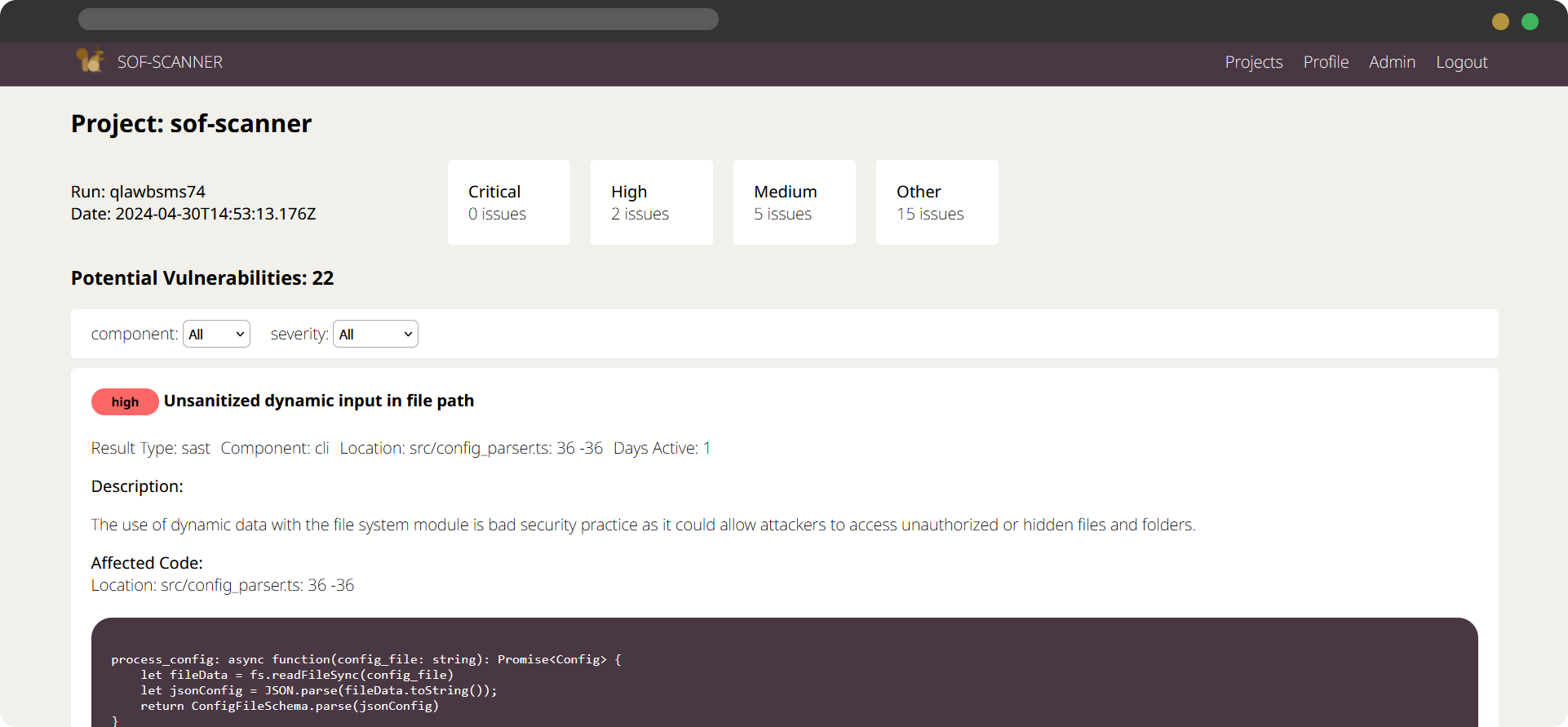The image size is (1568, 727).
Task: Click the Affected Code location link
Action: click(223, 585)
